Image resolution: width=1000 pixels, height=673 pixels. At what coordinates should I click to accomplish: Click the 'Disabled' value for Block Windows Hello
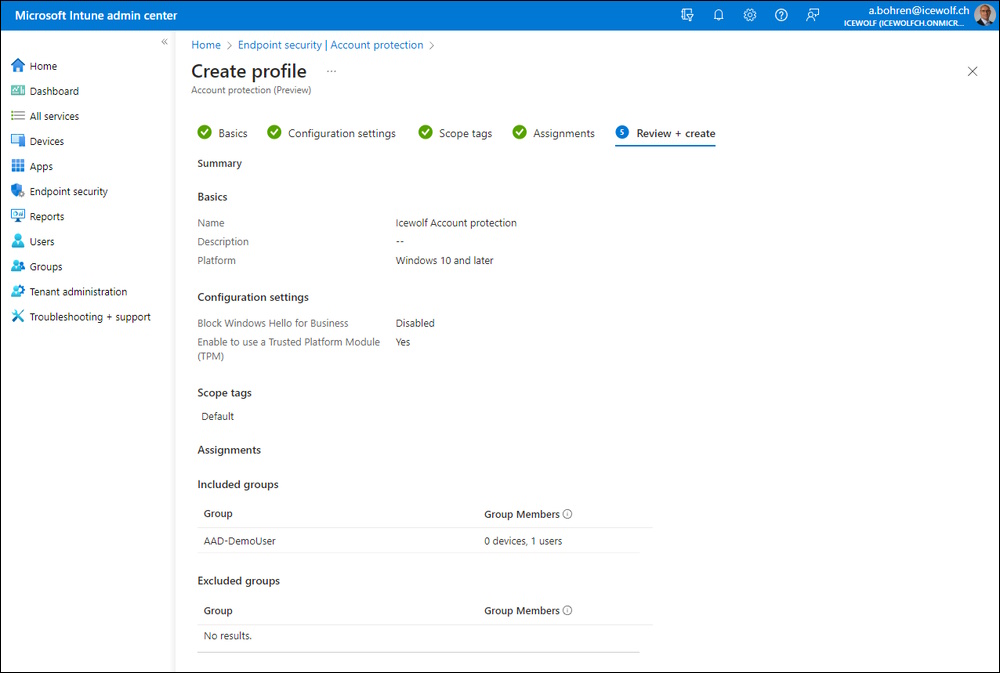415,323
